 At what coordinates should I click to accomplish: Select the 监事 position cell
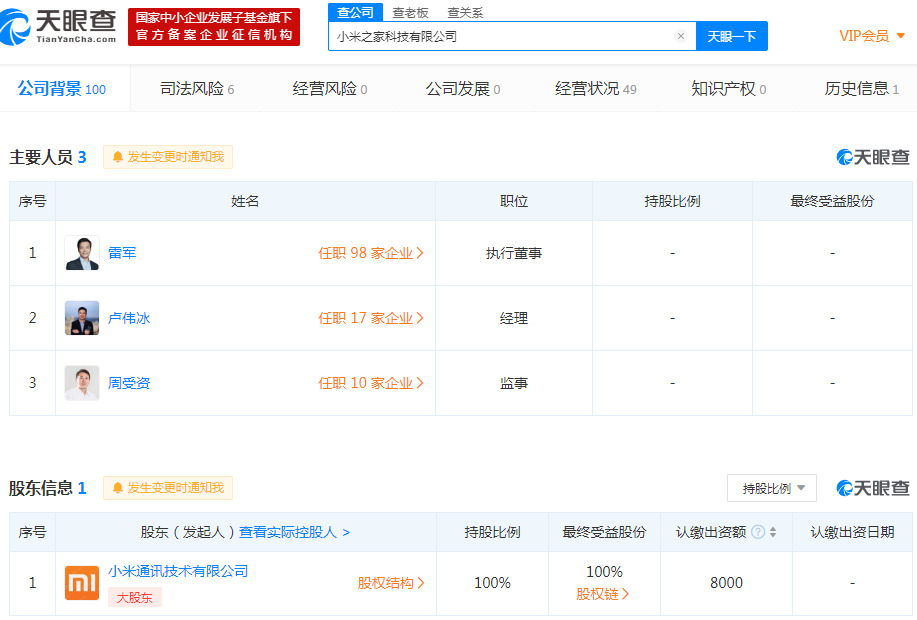513,383
